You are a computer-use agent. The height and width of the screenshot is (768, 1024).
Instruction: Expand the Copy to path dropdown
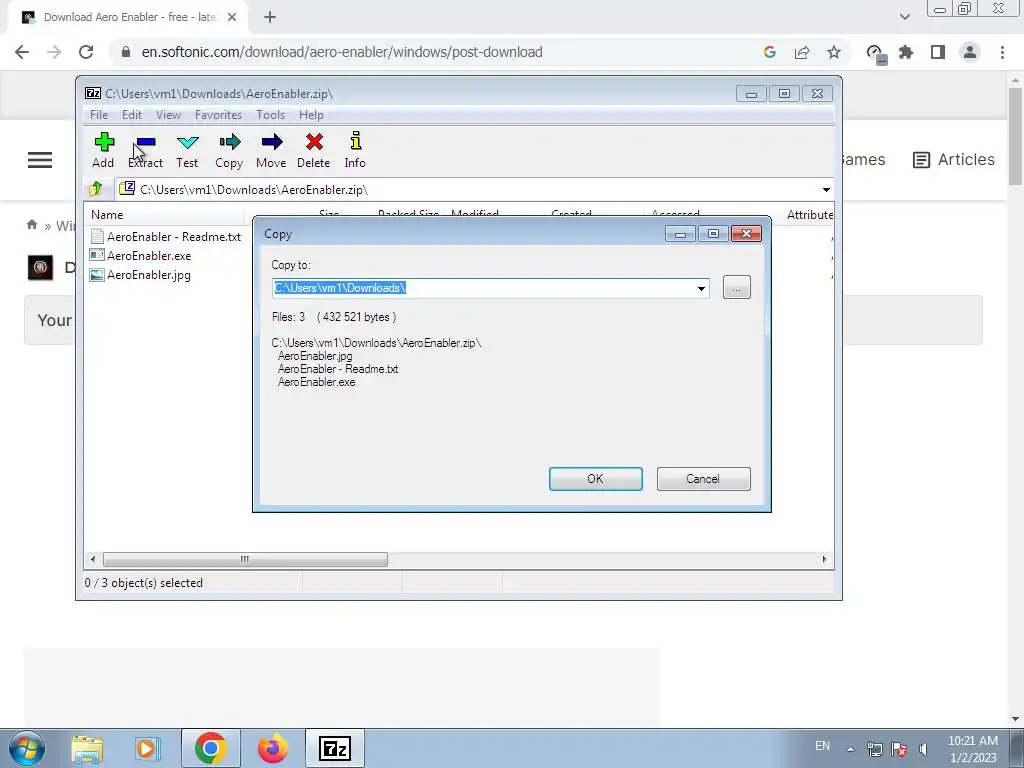pyautogui.click(x=701, y=289)
